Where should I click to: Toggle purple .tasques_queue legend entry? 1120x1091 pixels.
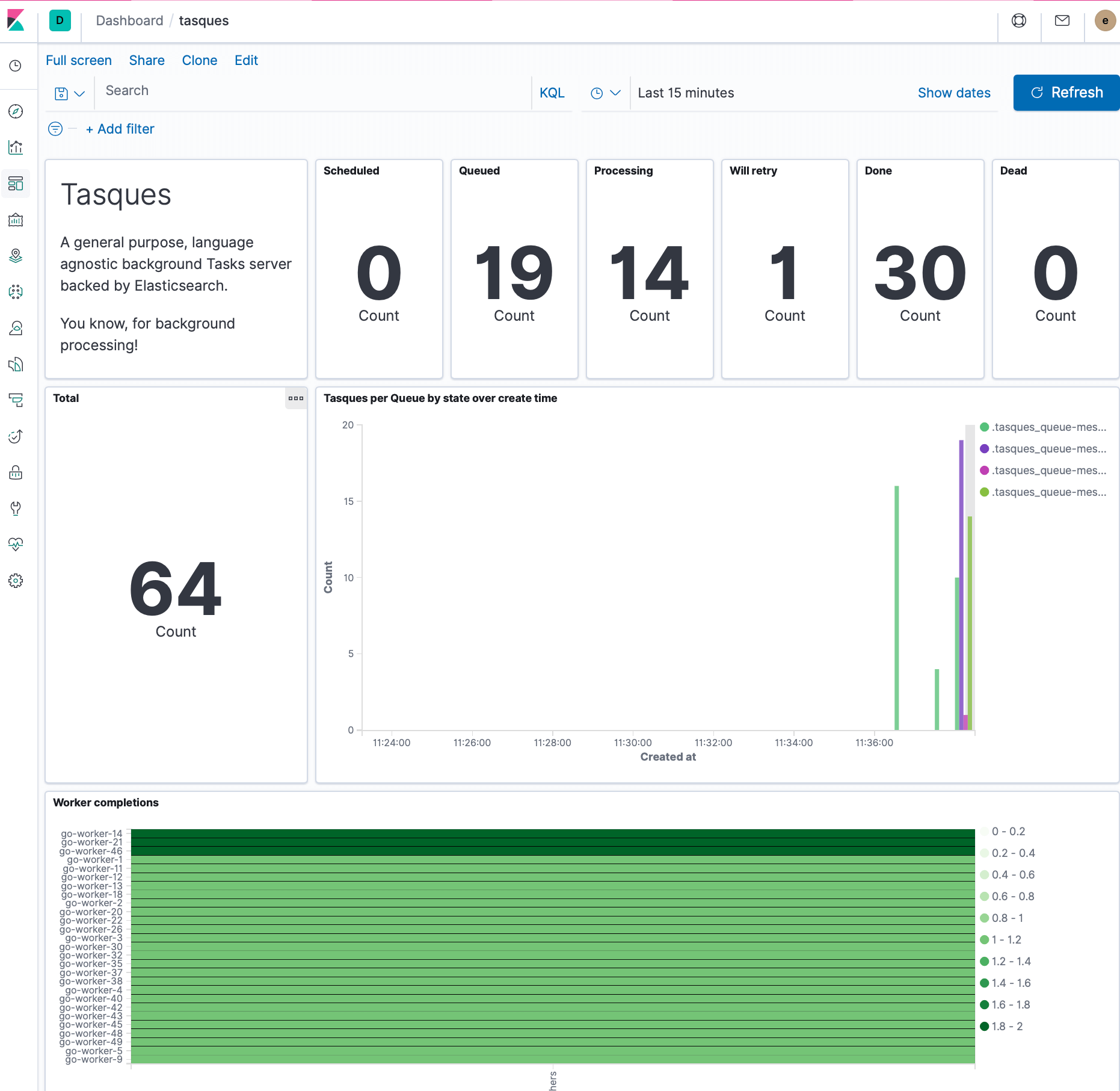point(1044,449)
